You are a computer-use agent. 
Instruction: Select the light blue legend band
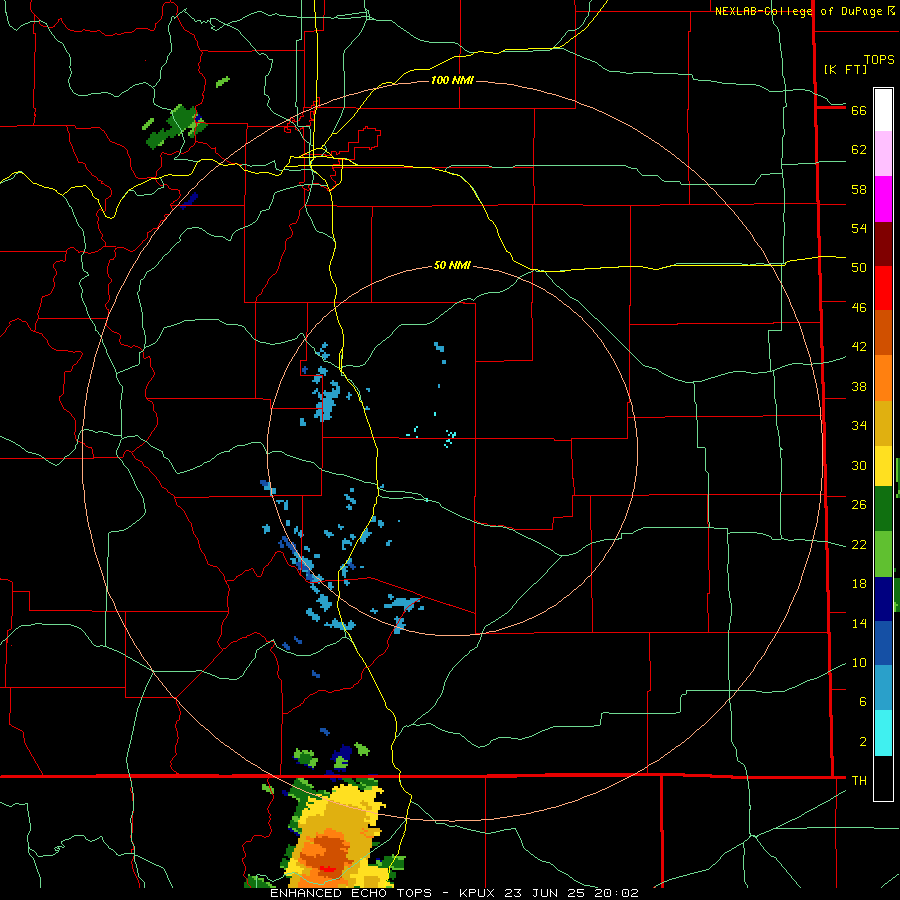[x=883, y=688]
